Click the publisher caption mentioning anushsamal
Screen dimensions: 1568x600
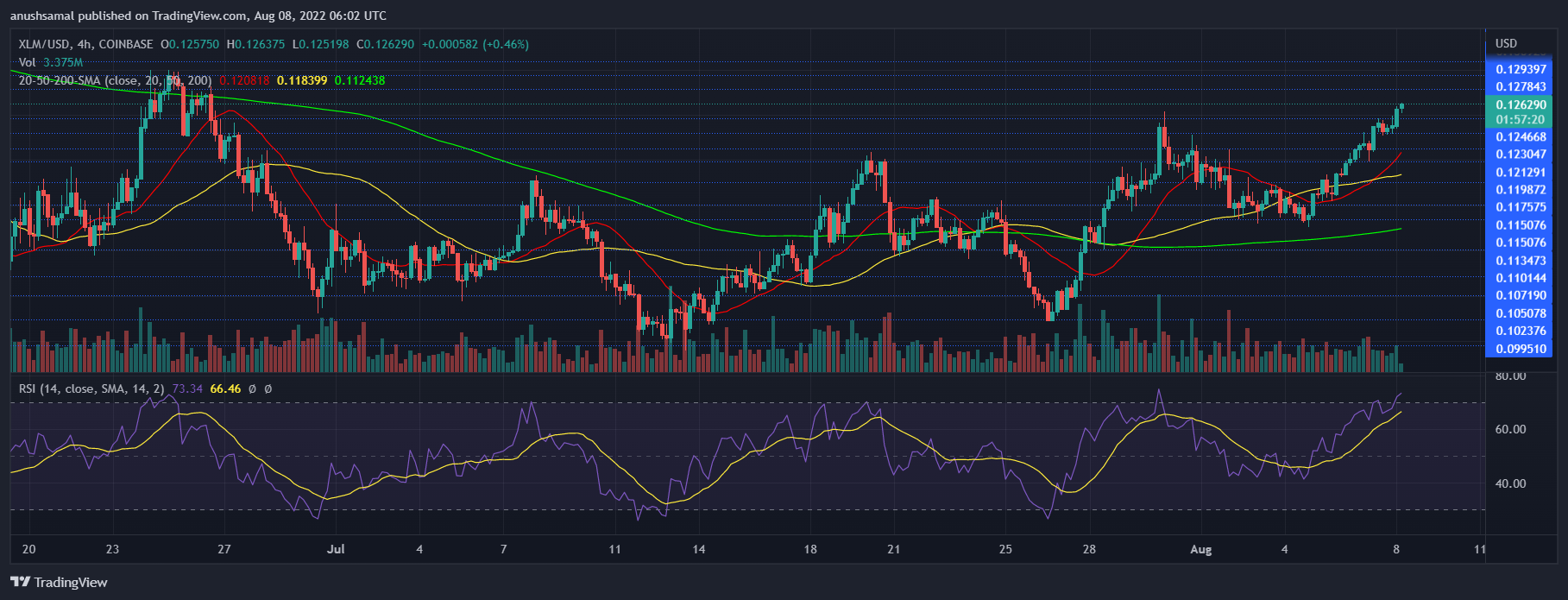[198, 16]
